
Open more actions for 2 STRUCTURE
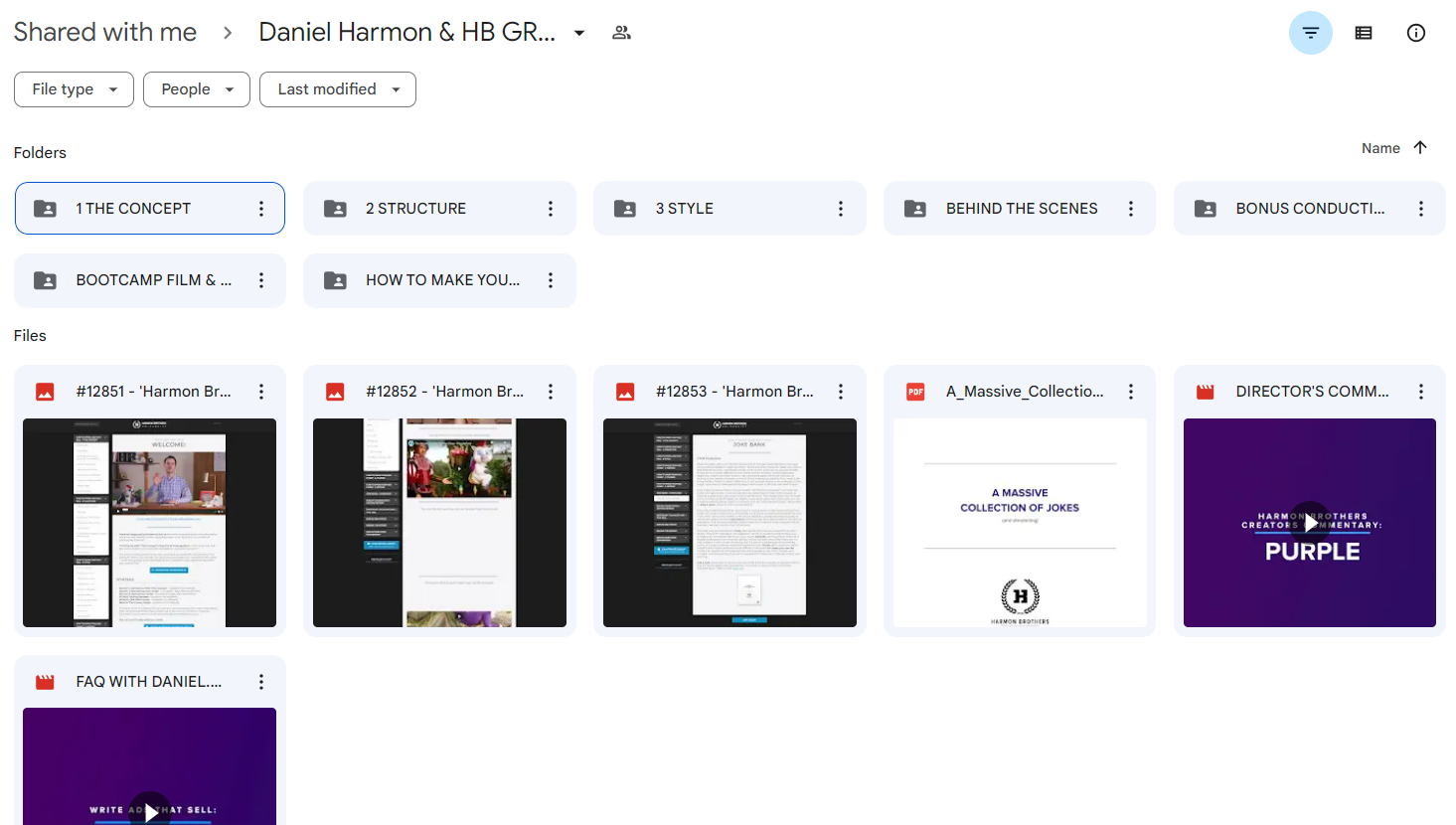click(551, 209)
